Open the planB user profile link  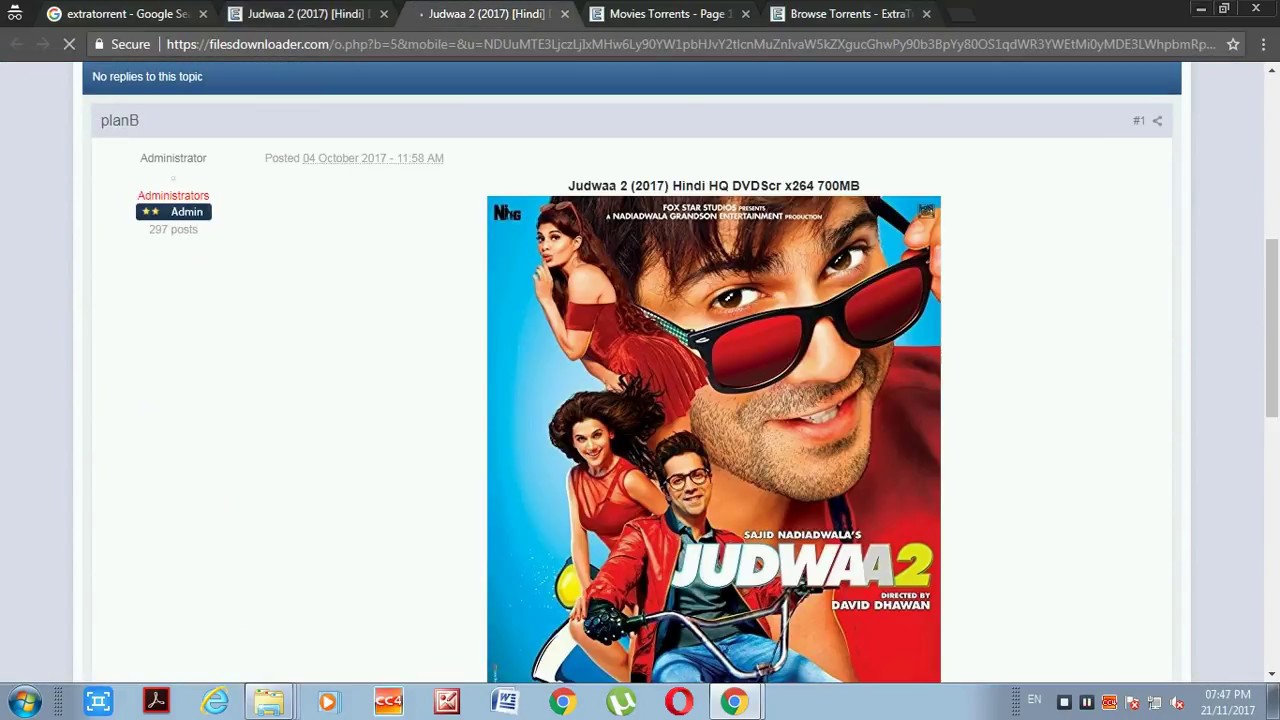tap(119, 121)
